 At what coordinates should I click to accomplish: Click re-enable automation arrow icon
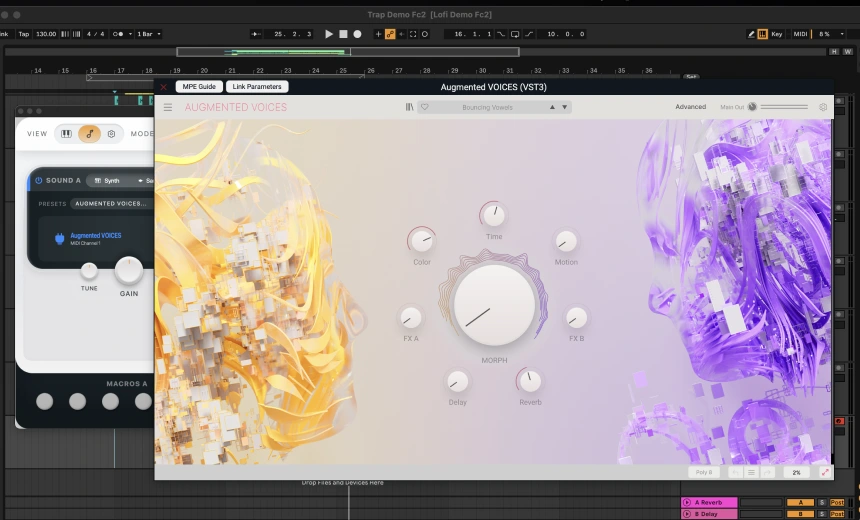[402, 34]
